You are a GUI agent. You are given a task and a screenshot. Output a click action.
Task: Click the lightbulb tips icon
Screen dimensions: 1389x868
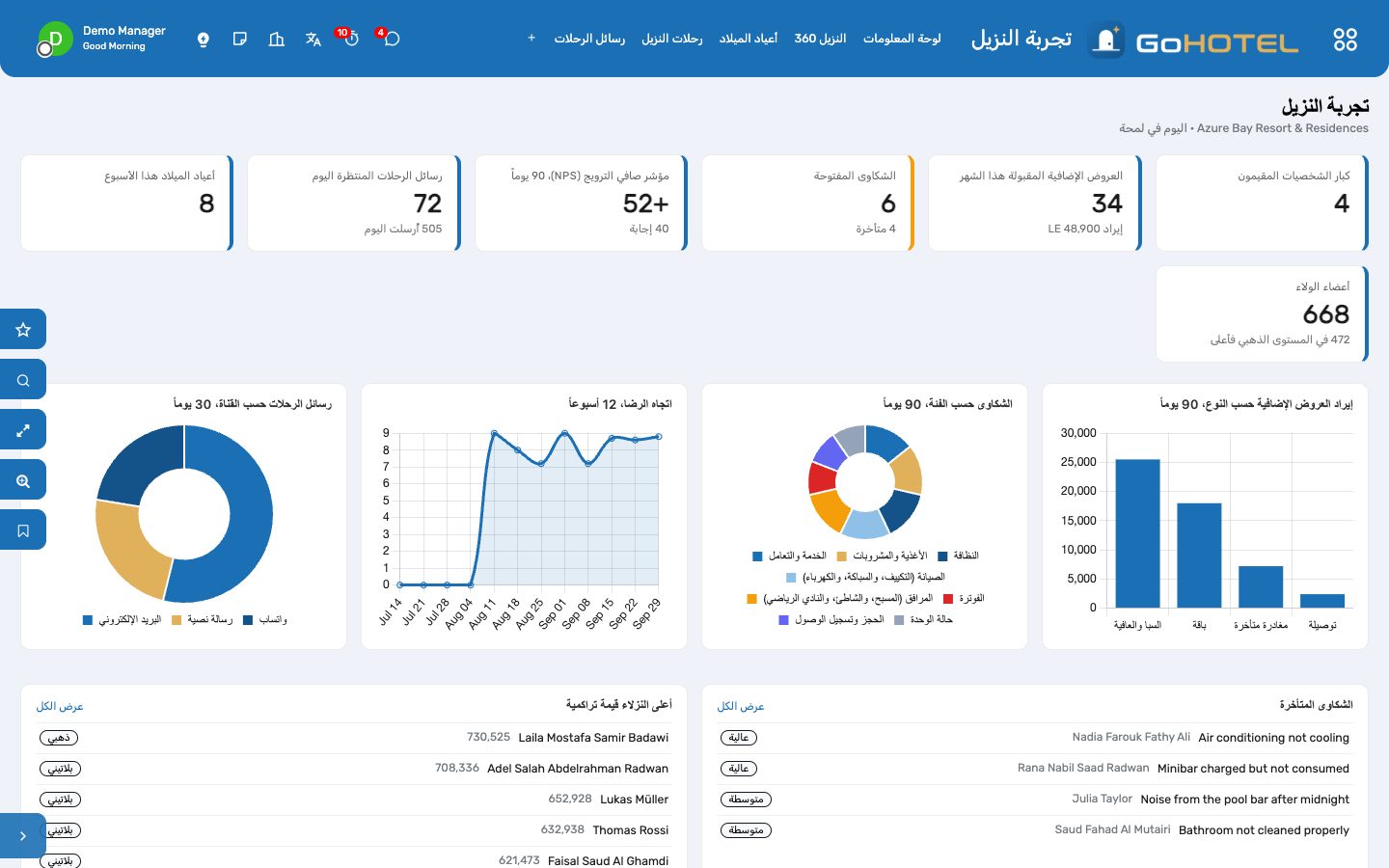[204, 40]
